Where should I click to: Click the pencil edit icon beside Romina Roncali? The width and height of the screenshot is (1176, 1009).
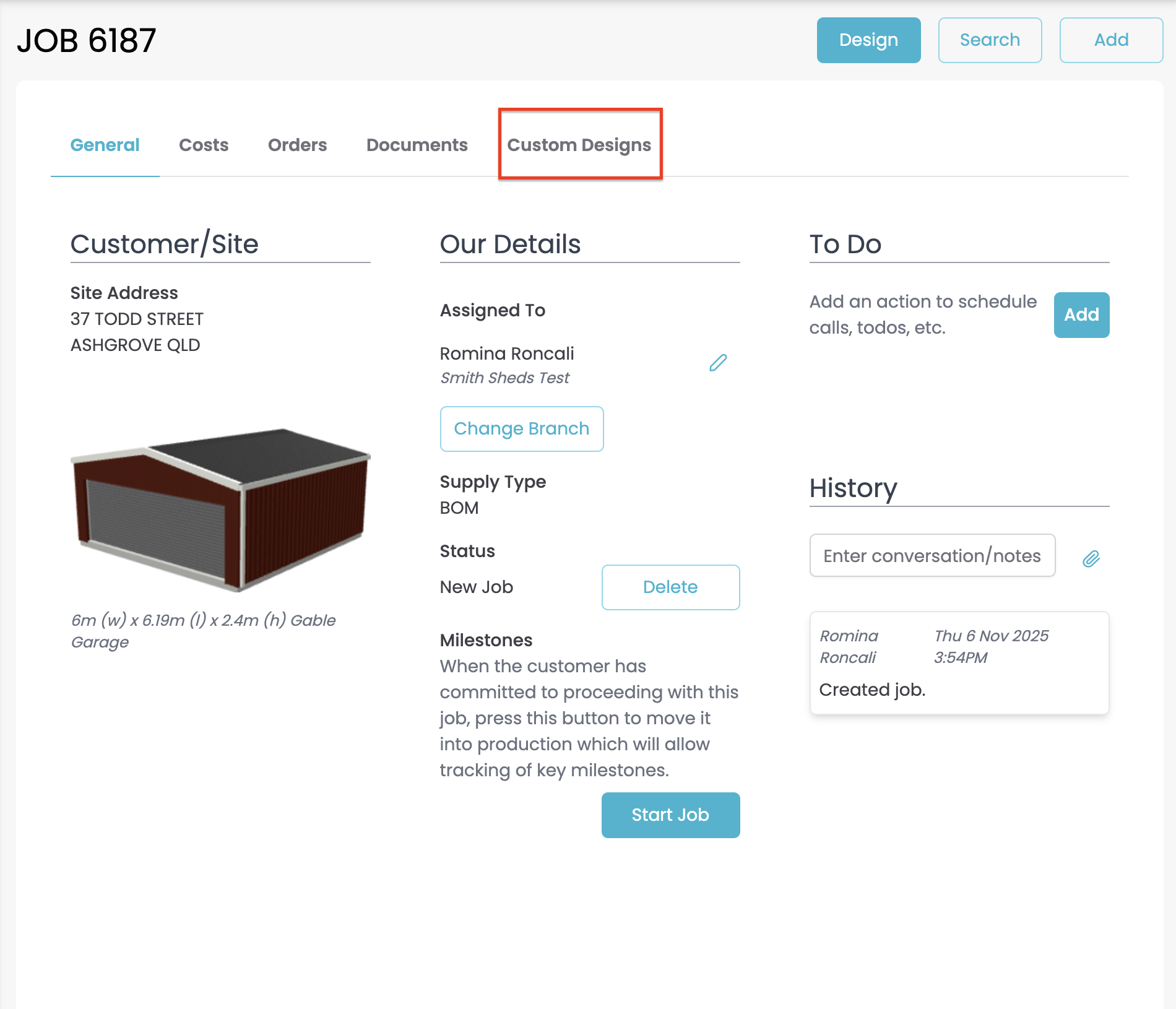pos(718,363)
